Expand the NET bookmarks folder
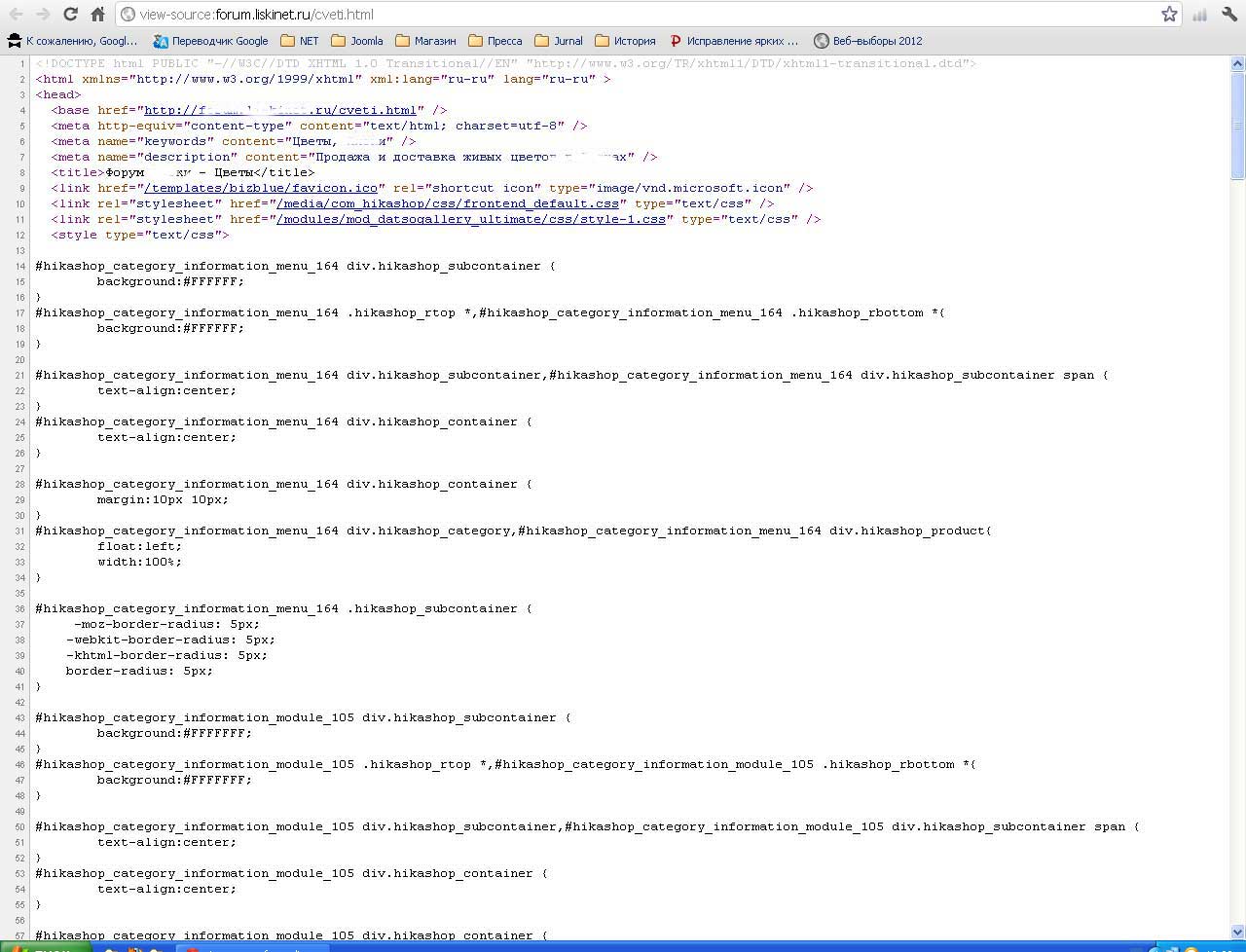 click(x=300, y=41)
